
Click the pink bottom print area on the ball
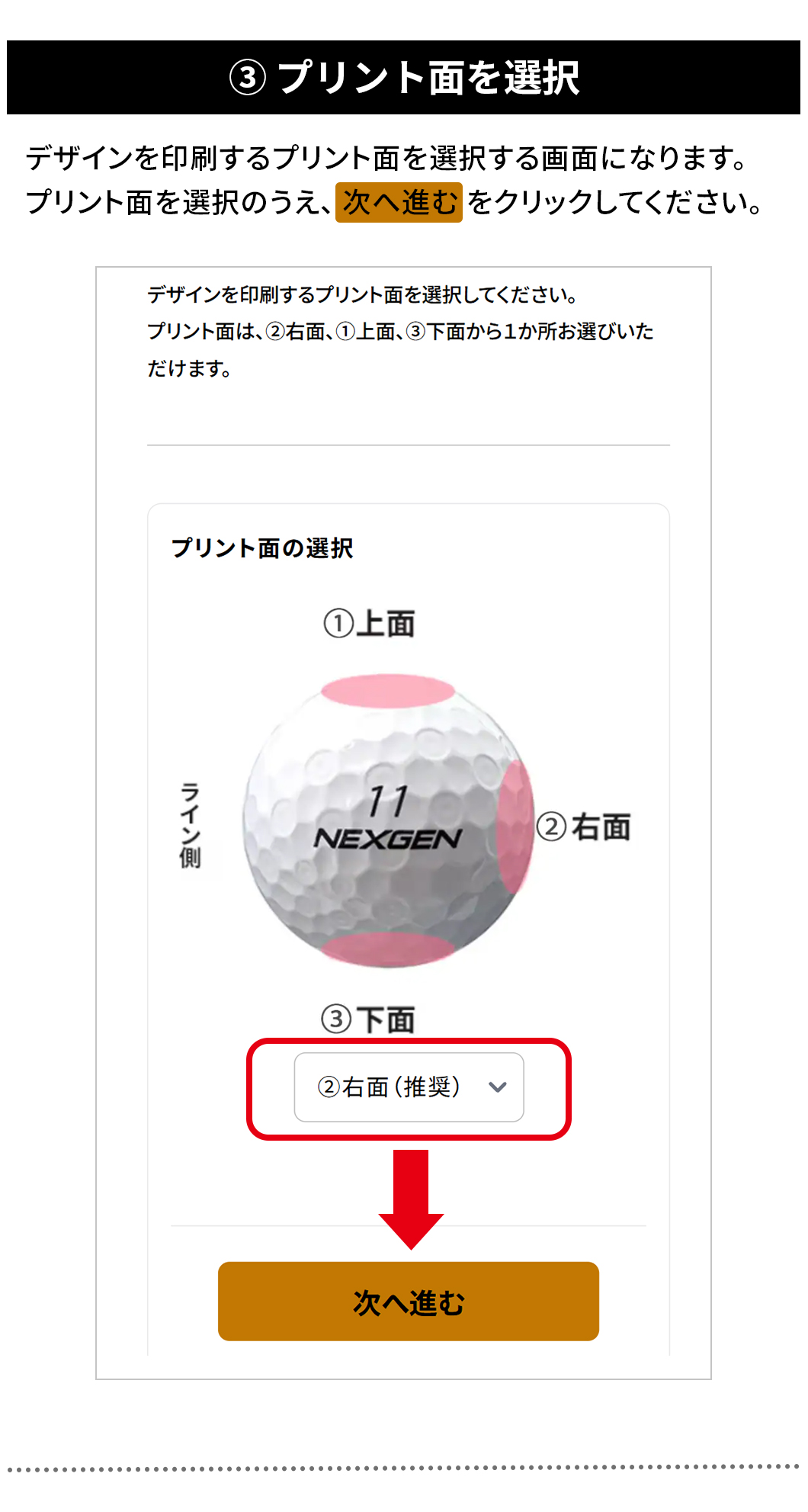[x=387, y=948]
